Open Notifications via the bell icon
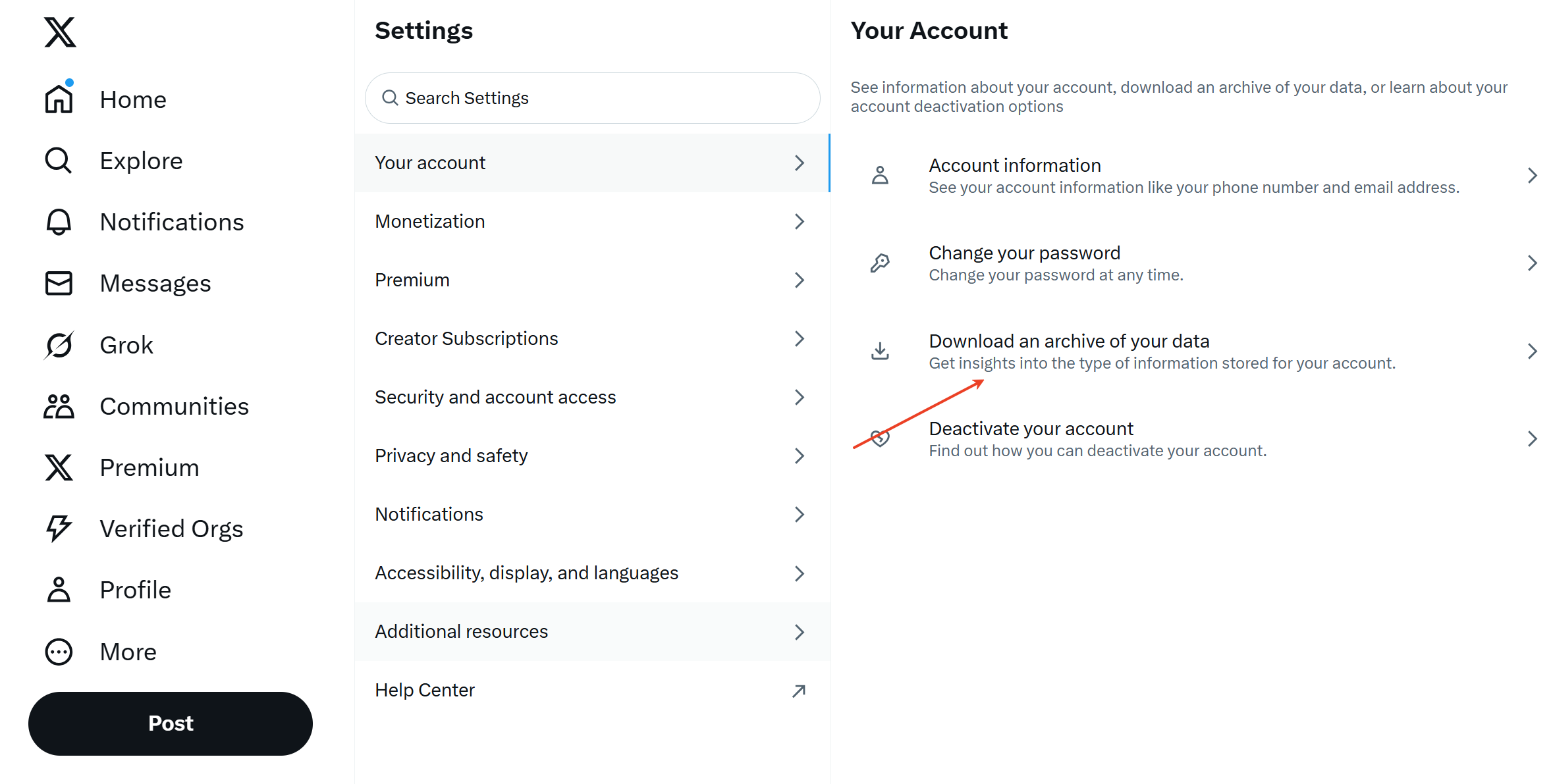 [59, 222]
